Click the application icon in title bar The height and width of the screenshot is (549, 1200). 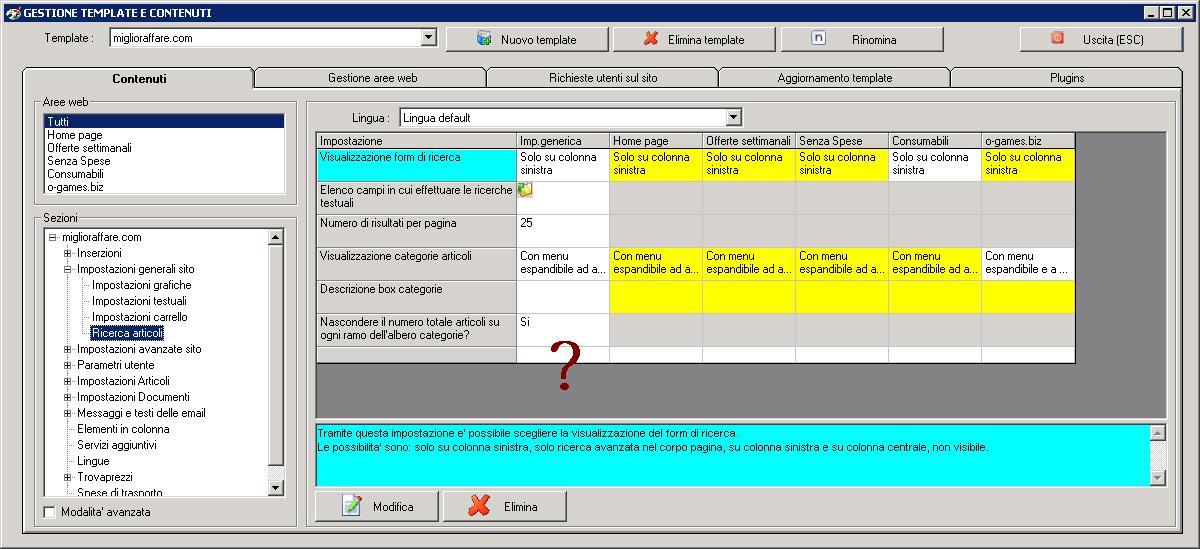[x=11, y=13]
